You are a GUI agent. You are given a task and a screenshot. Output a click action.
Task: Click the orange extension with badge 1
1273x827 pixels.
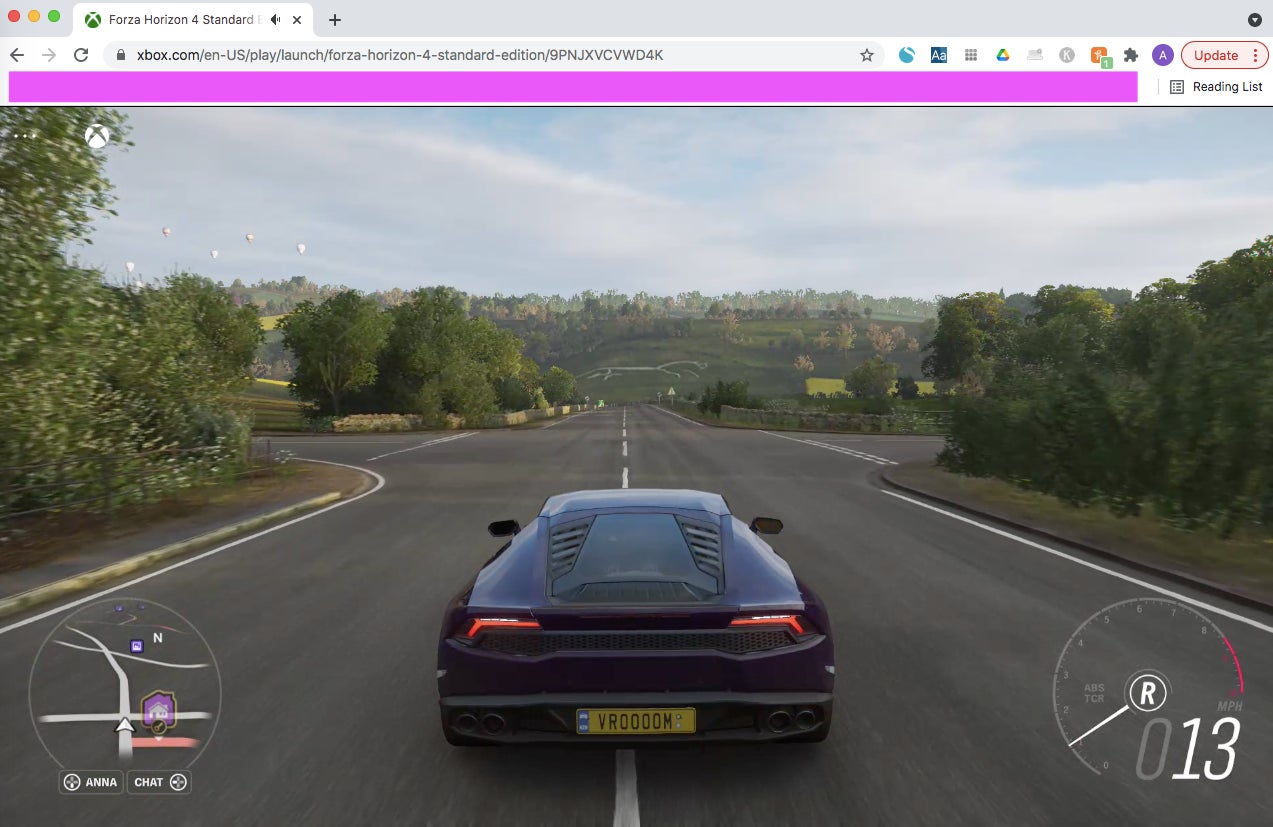[x=1099, y=55]
